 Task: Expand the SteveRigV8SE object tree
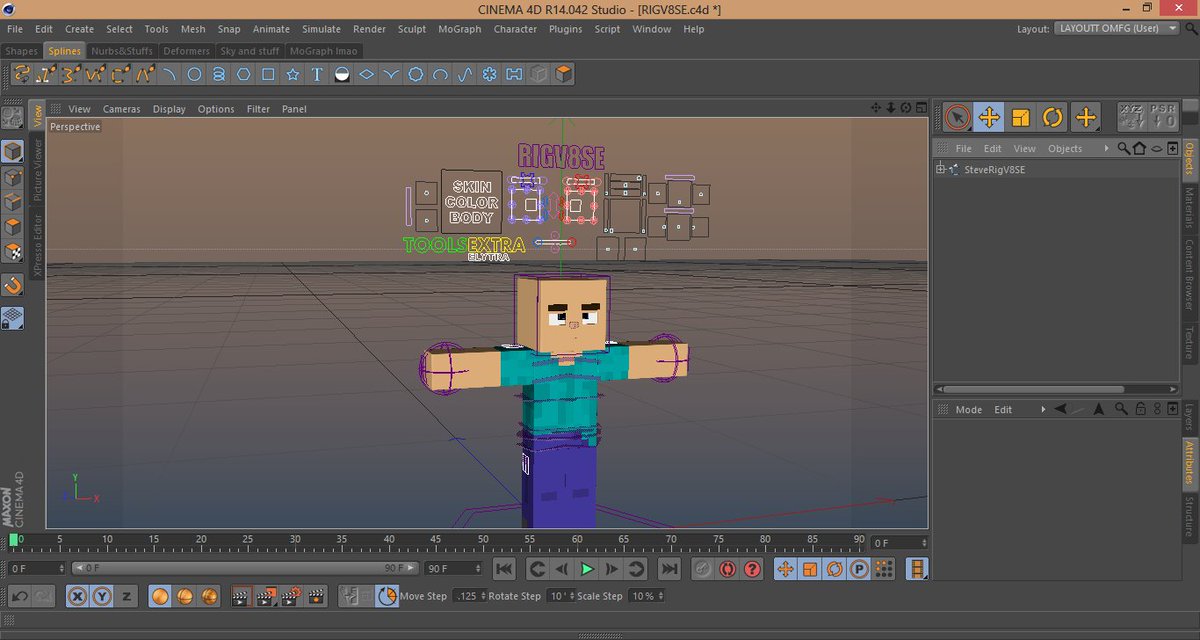tap(940, 169)
